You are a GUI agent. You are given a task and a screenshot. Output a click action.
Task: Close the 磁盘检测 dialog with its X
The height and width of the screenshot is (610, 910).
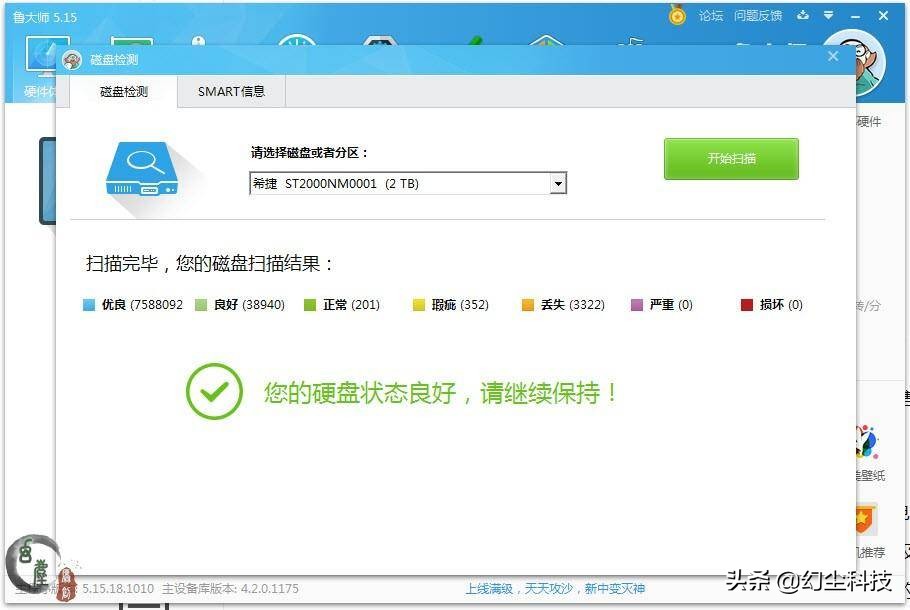833,57
